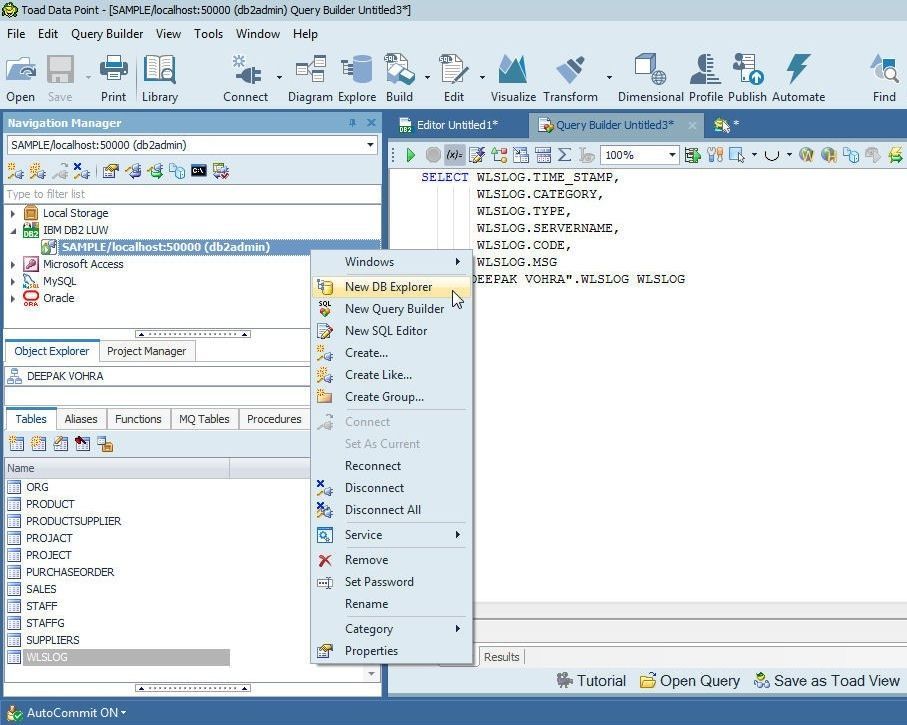This screenshot has width=907, height=725.
Task: Click the Tutorial button
Action: [591, 681]
